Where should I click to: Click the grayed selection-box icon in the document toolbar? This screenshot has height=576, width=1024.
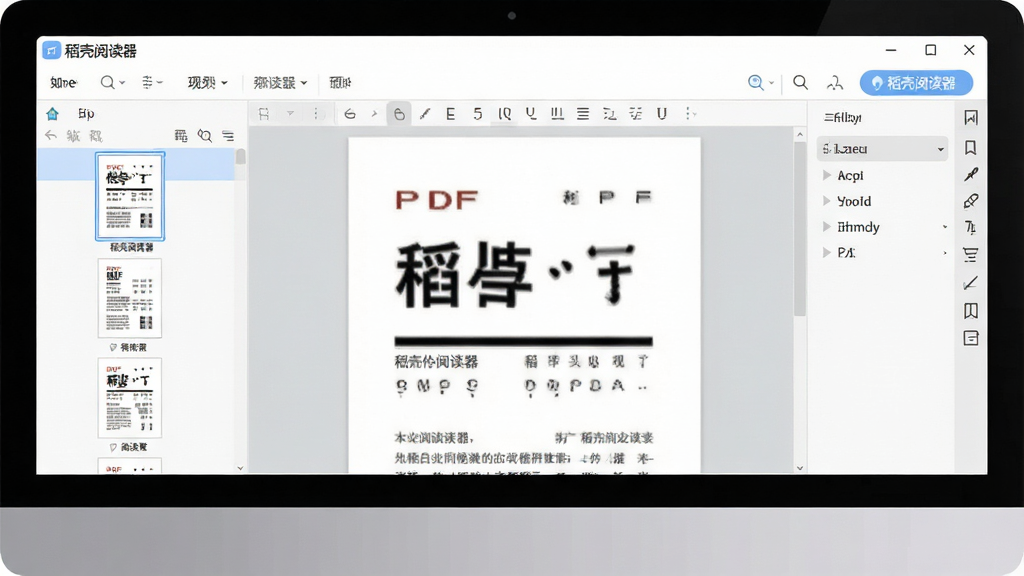click(x=264, y=114)
